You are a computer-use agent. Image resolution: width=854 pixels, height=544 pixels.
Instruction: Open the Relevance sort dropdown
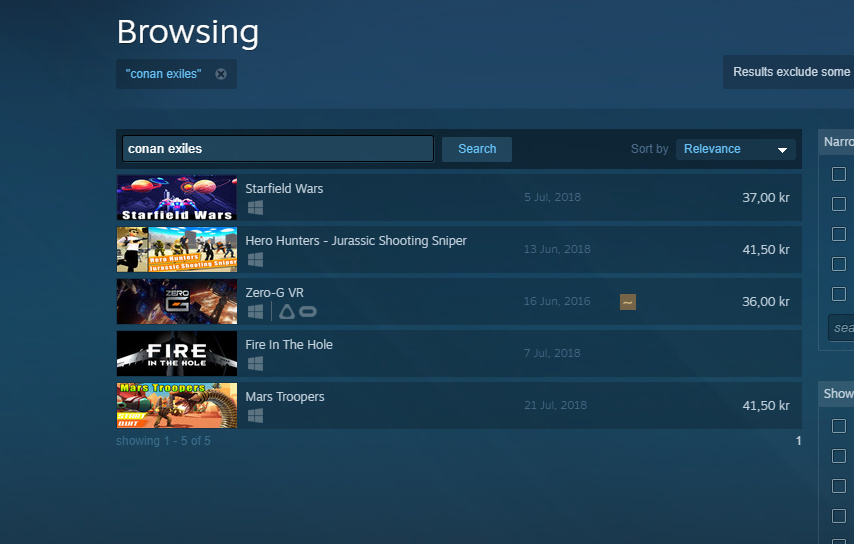[735, 149]
